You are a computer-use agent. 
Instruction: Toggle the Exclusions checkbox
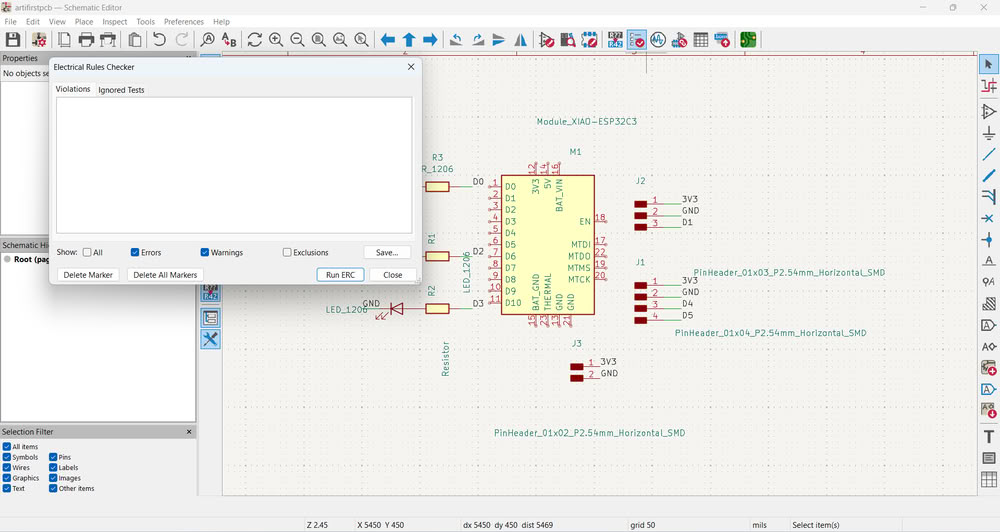[x=287, y=253]
